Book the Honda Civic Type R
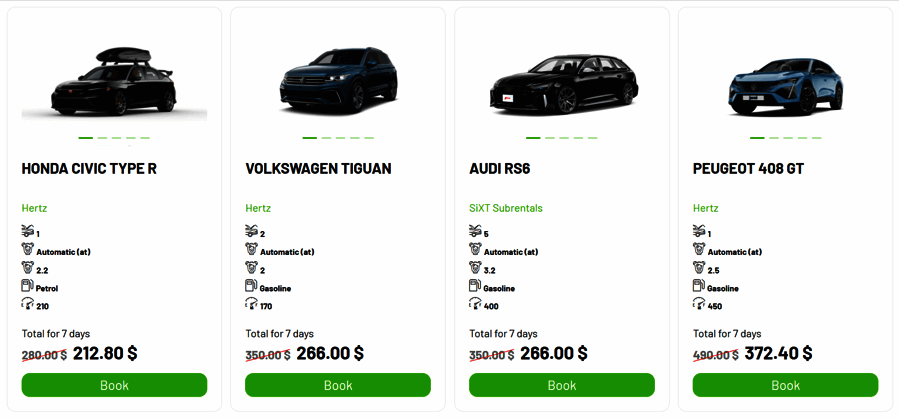 114,385
